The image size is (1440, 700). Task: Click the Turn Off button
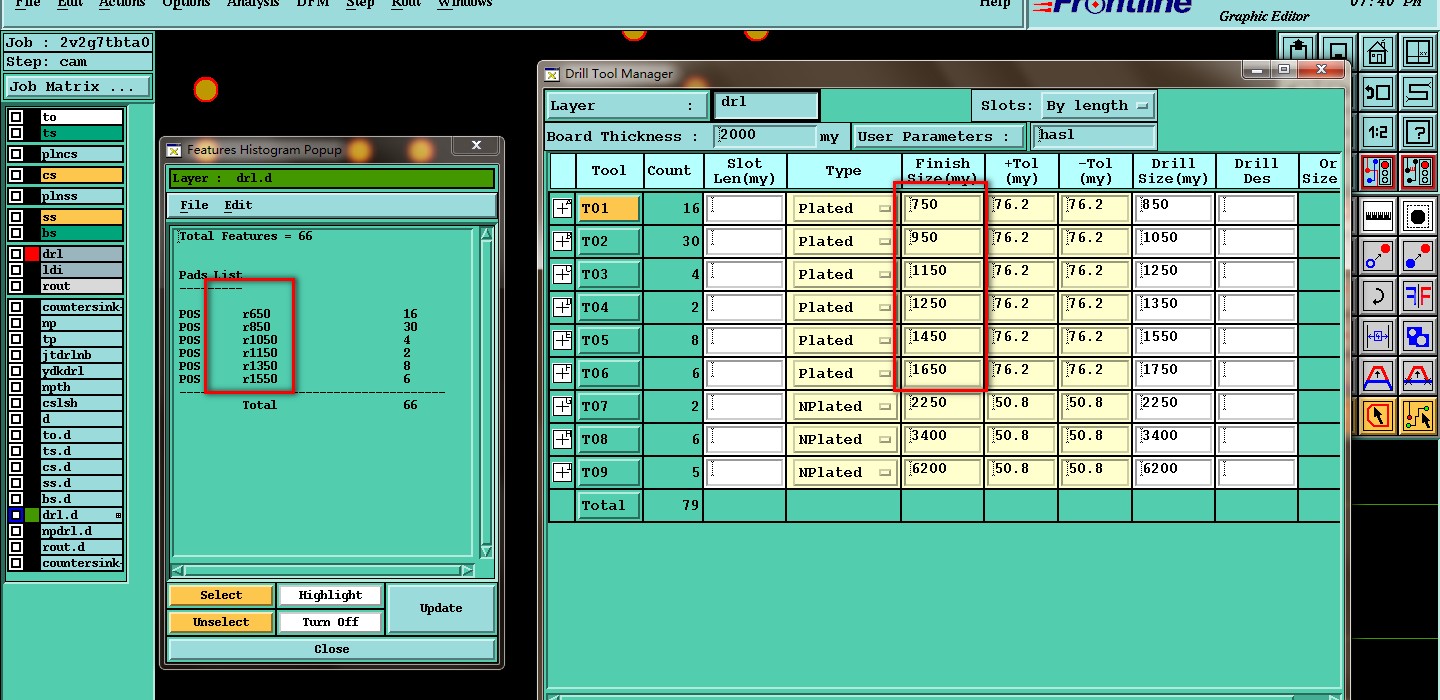pos(330,622)
